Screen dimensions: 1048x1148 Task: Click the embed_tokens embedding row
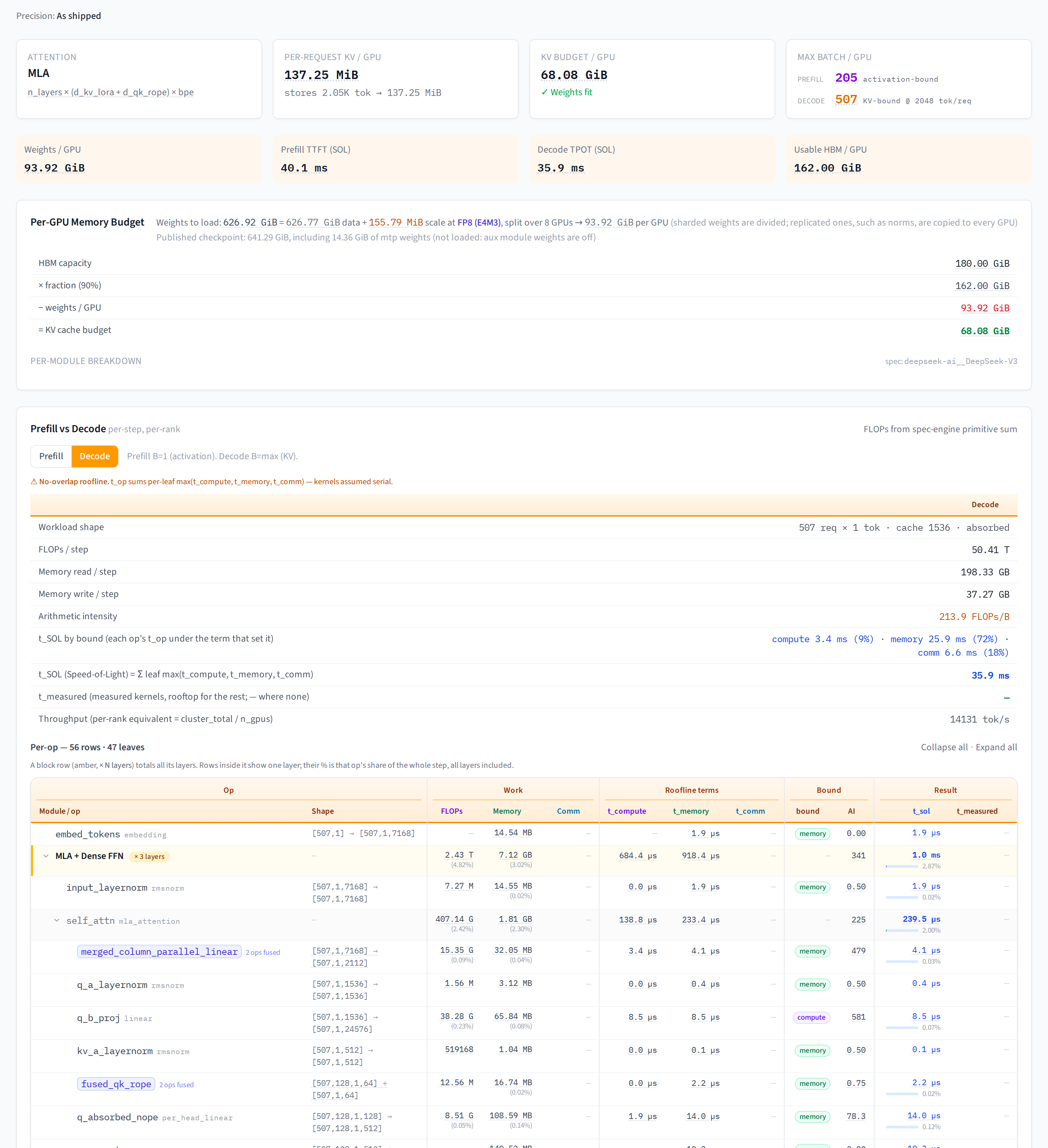click(x=524, y=834)
